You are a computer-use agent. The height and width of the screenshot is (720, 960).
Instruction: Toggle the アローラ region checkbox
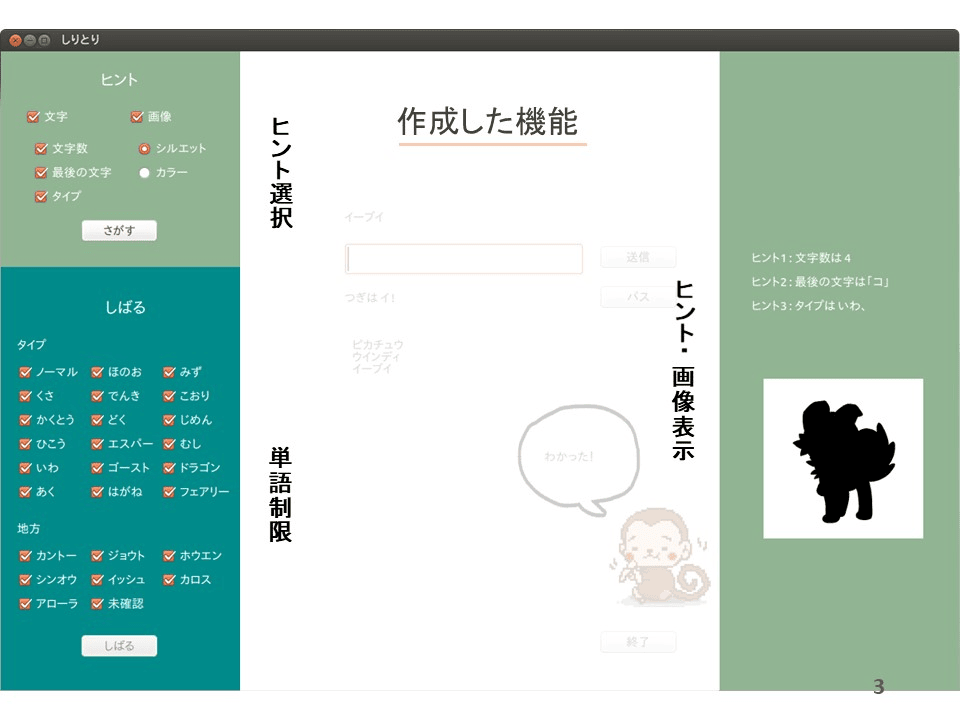click(25, 604)
